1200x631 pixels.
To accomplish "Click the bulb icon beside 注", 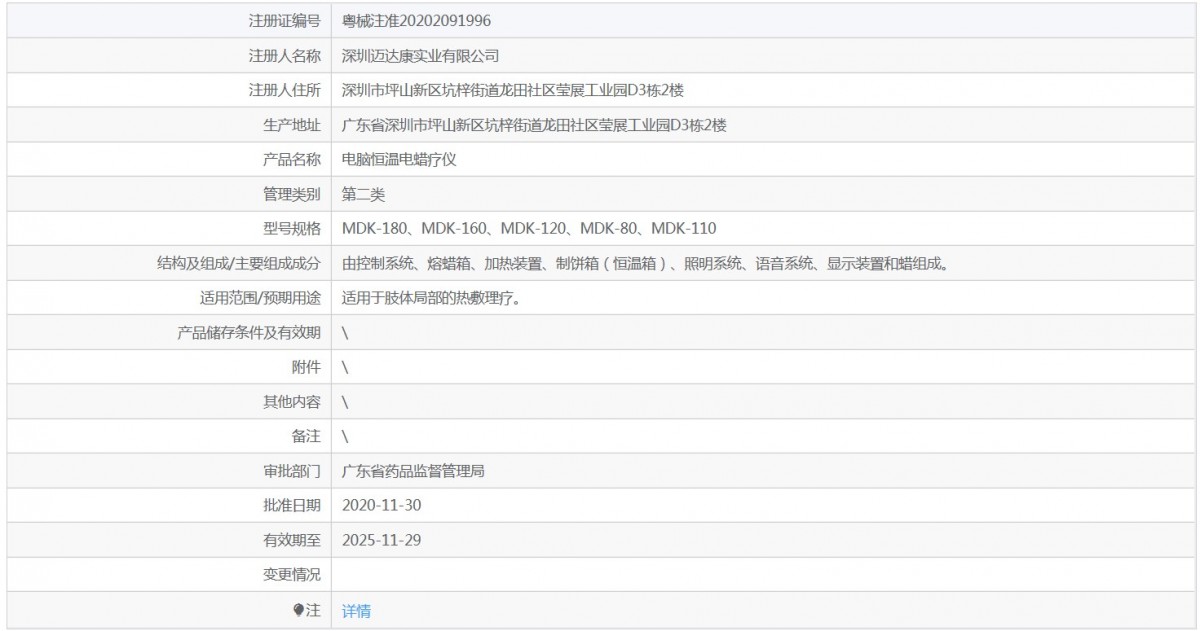I will pyautogui.click(x=298, y=610).
